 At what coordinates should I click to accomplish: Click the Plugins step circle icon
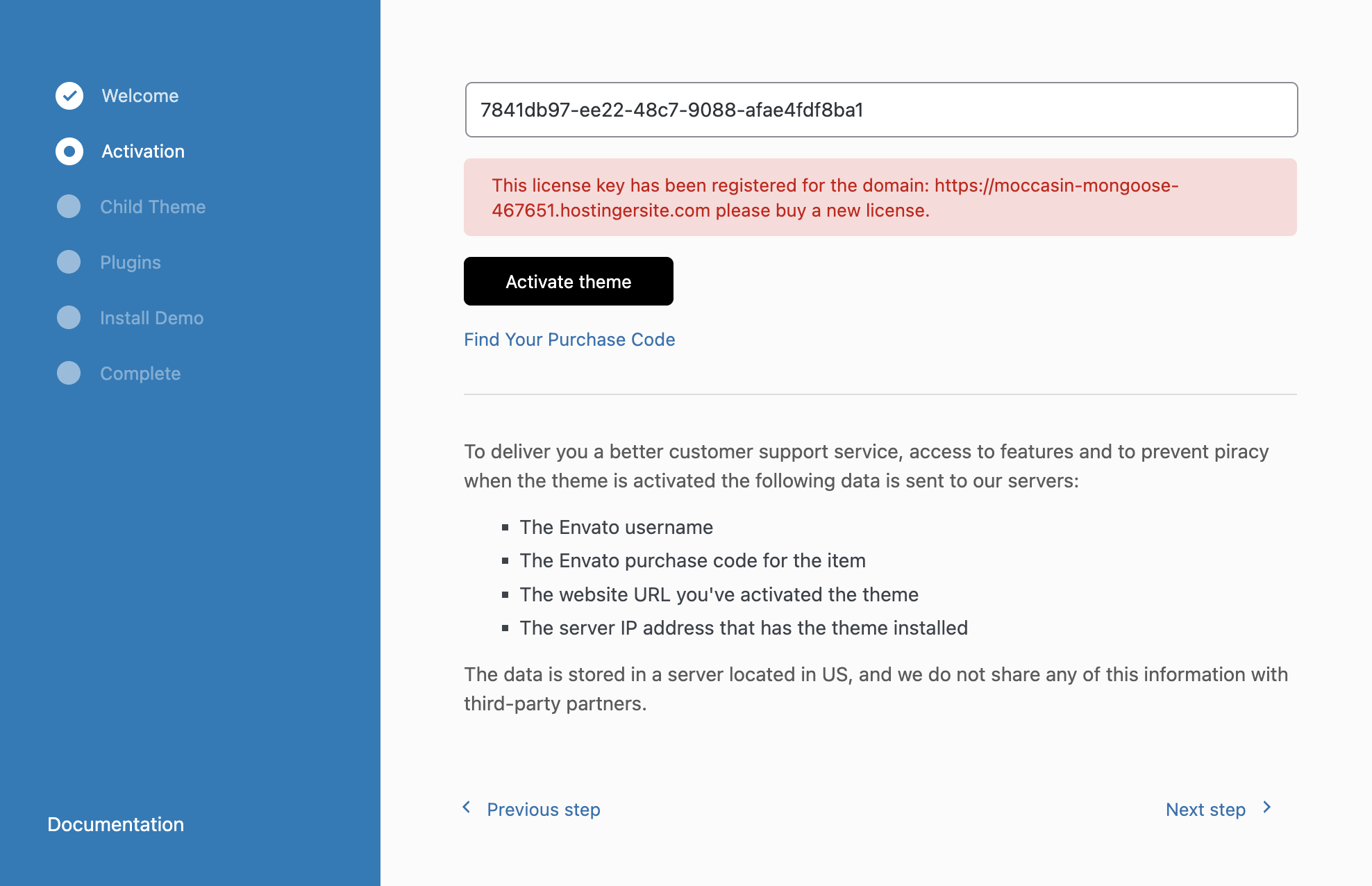tap(69, 262)
